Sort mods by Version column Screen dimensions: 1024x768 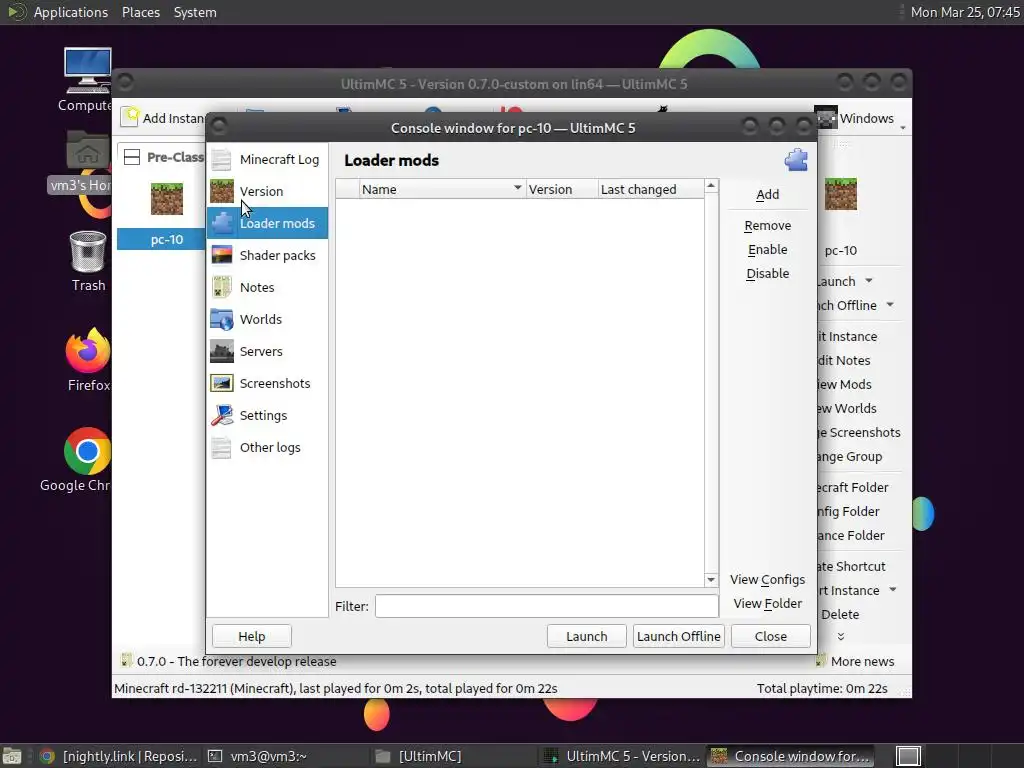[561, 189]
